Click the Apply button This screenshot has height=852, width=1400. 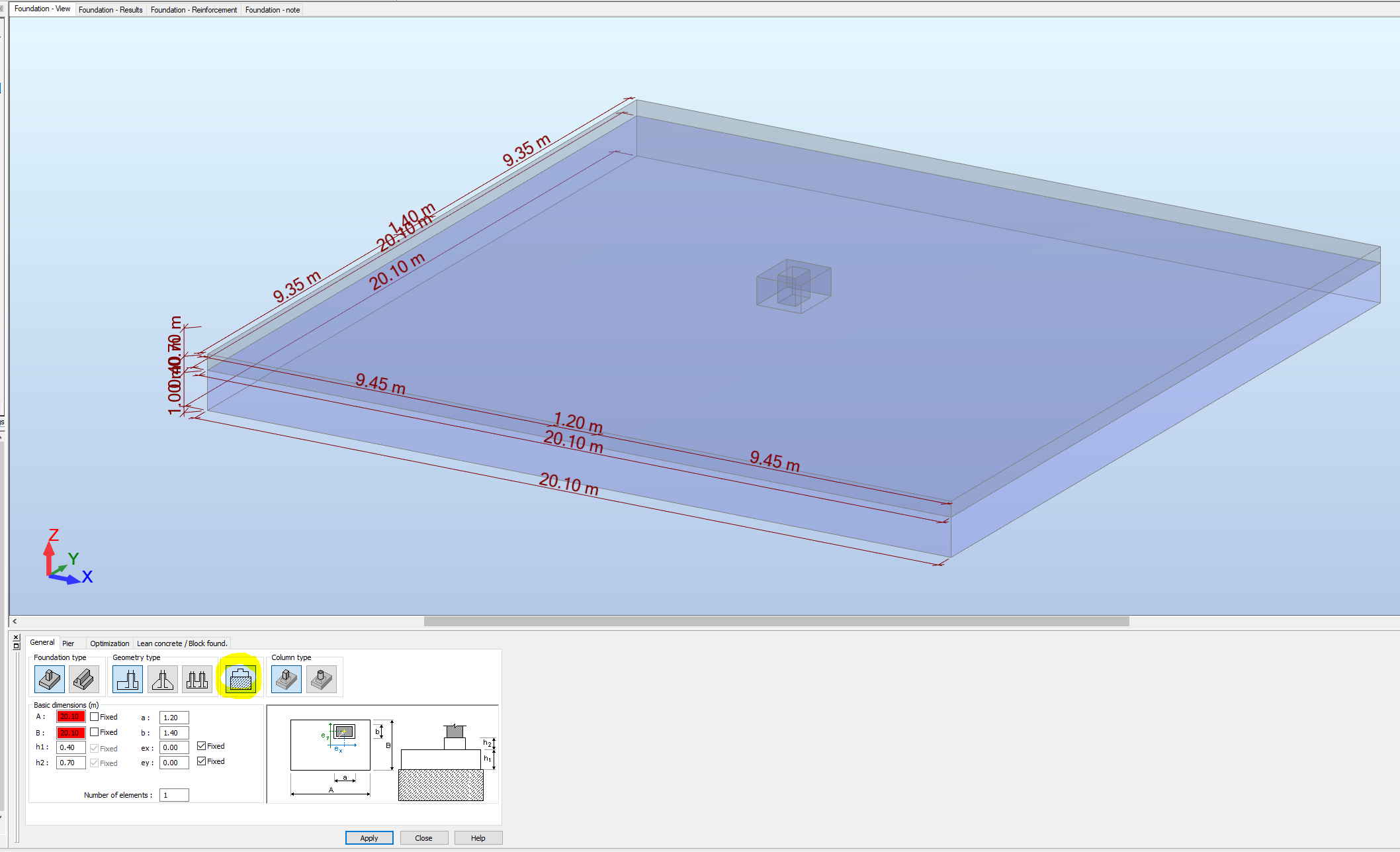point(369,838)
